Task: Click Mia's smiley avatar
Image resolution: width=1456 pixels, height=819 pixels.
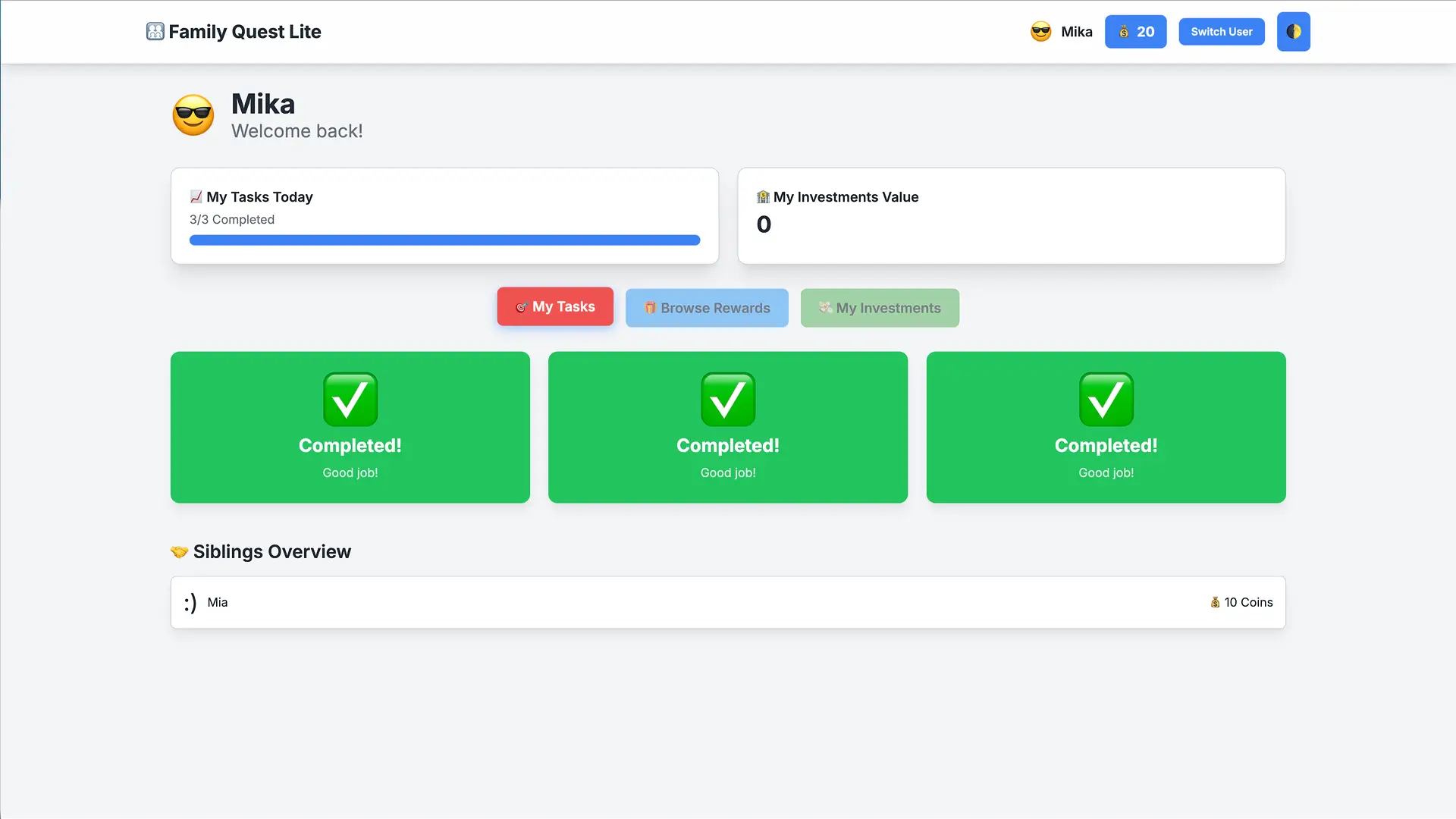Action: pos(190,602)
